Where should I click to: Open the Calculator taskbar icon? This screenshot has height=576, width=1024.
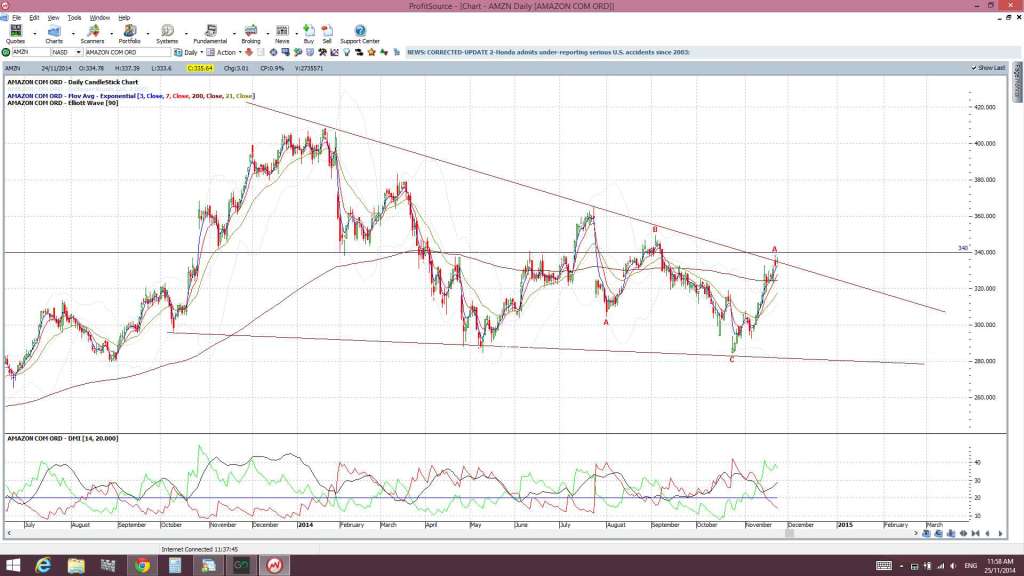pos(175,566)
